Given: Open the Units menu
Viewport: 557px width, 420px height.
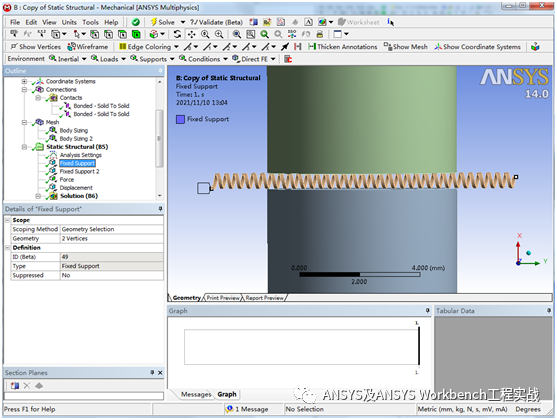Looking at the screenshot, I should tap(69, 22).
